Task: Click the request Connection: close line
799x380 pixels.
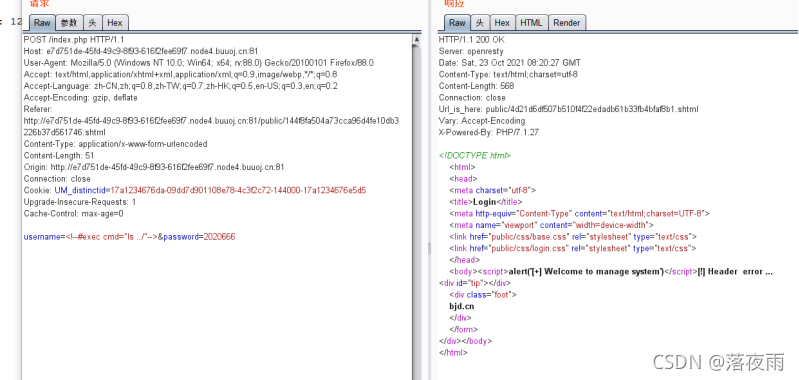Action: click(x=57, y=179)
